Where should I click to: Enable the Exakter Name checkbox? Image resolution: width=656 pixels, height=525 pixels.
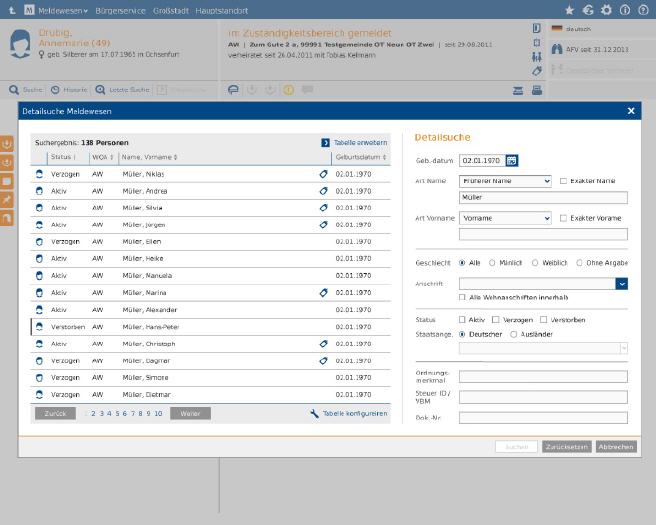[x=563, y=181]
